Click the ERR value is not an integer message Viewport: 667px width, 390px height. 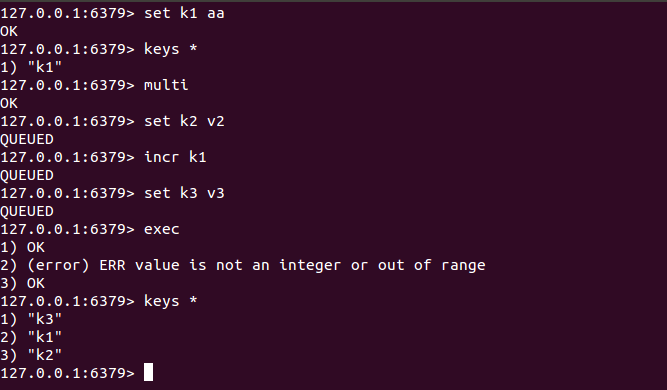(x=292, y=265)
